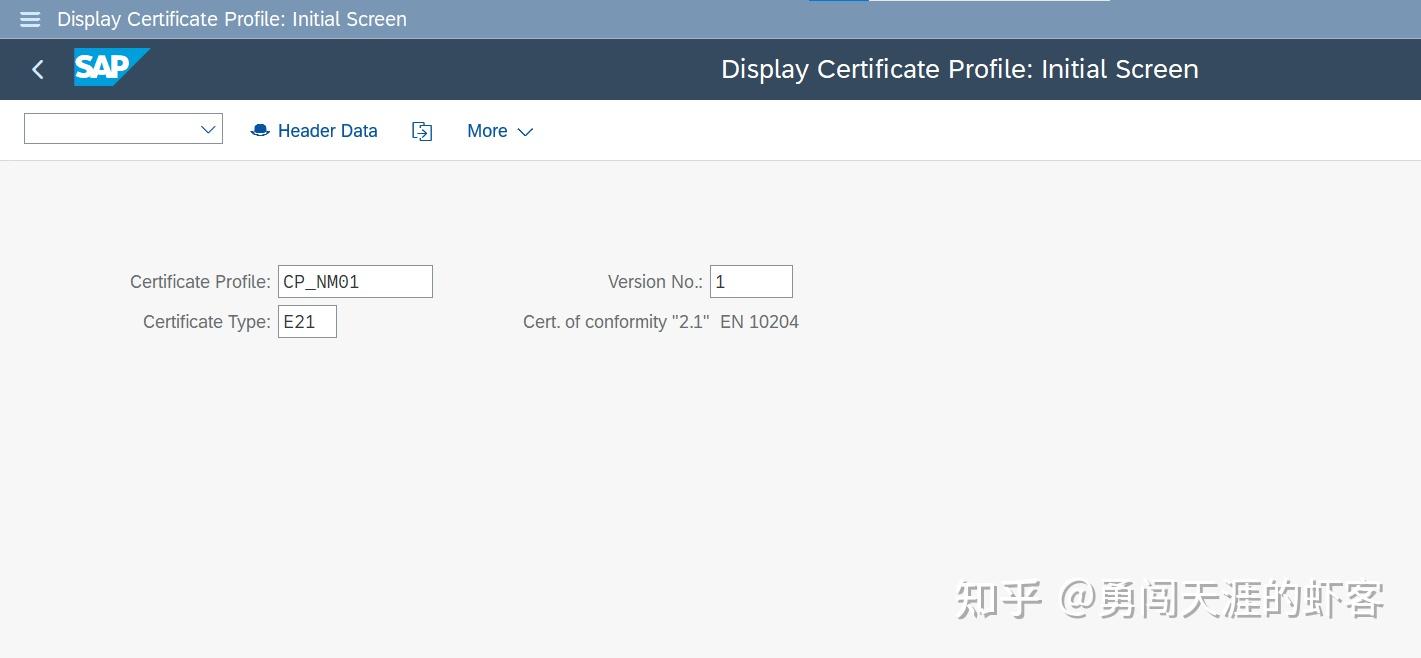
Task: Click the back arrow to return
Action: pyautogui.click(x=37, y=69)
